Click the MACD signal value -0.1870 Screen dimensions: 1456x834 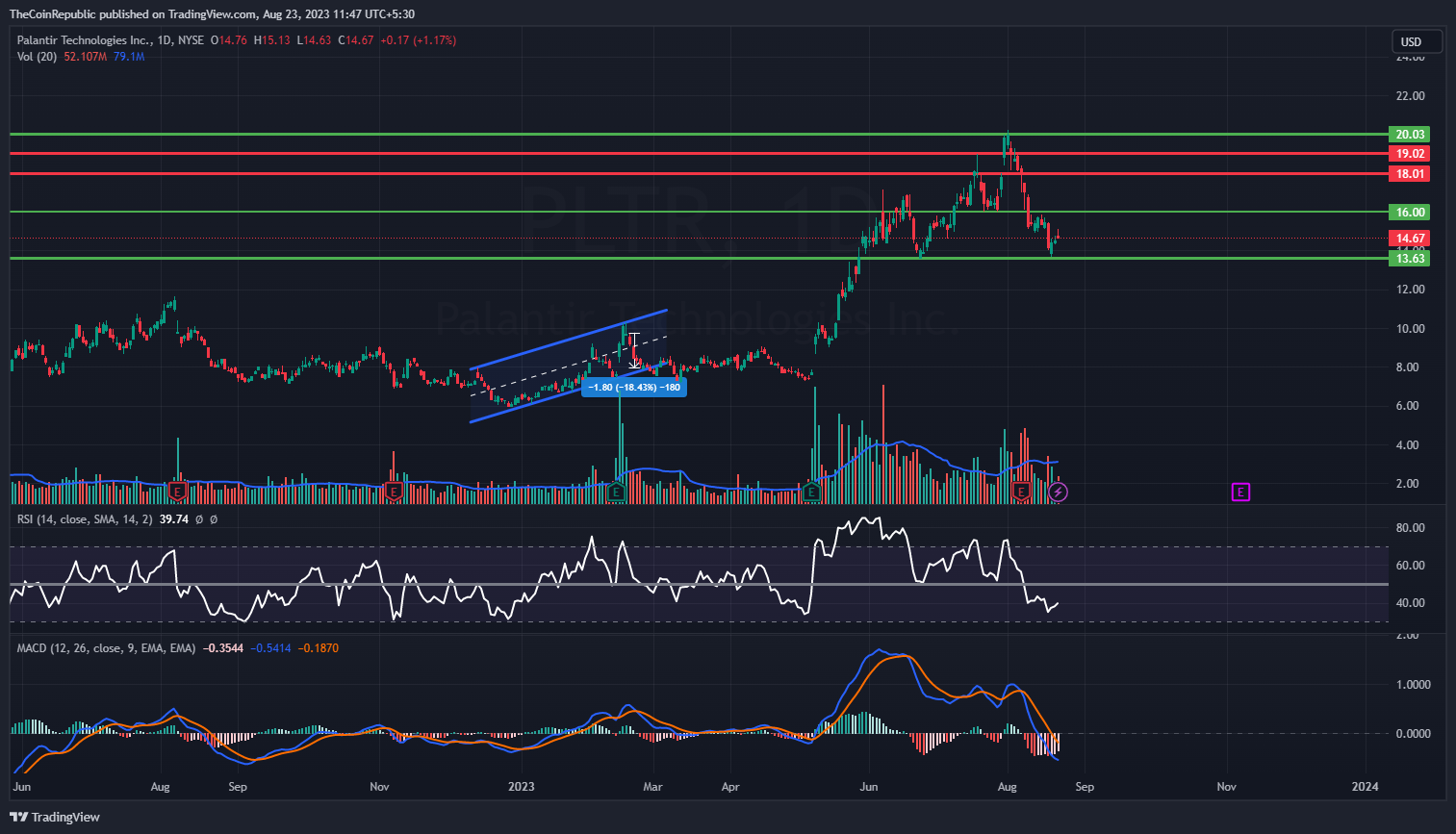pos(318,648)
